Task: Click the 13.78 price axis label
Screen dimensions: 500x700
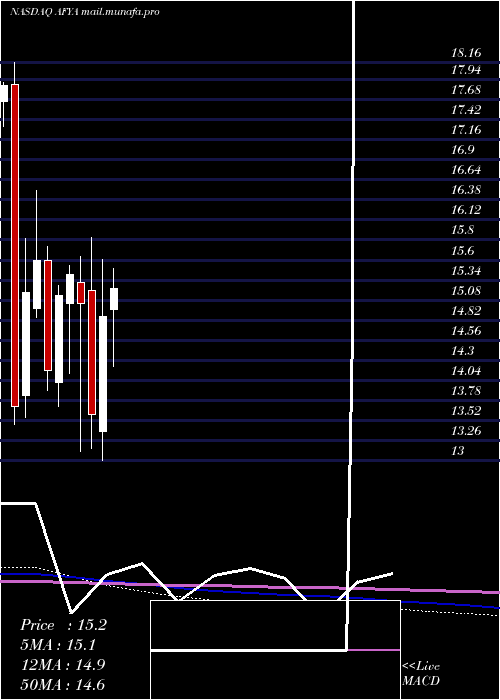Action: point(466,391)
